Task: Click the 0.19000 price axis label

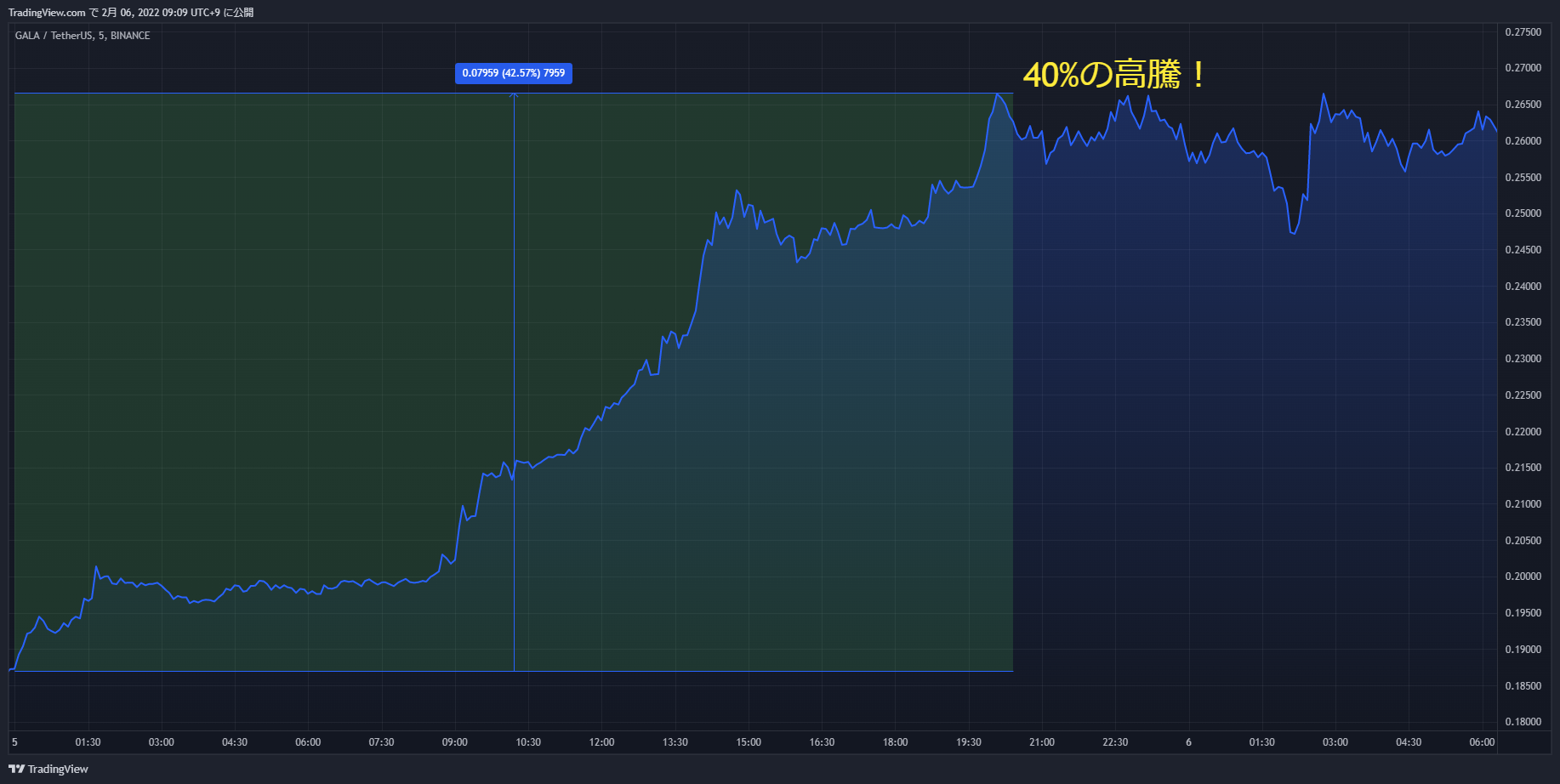Action: [1523, 650]
